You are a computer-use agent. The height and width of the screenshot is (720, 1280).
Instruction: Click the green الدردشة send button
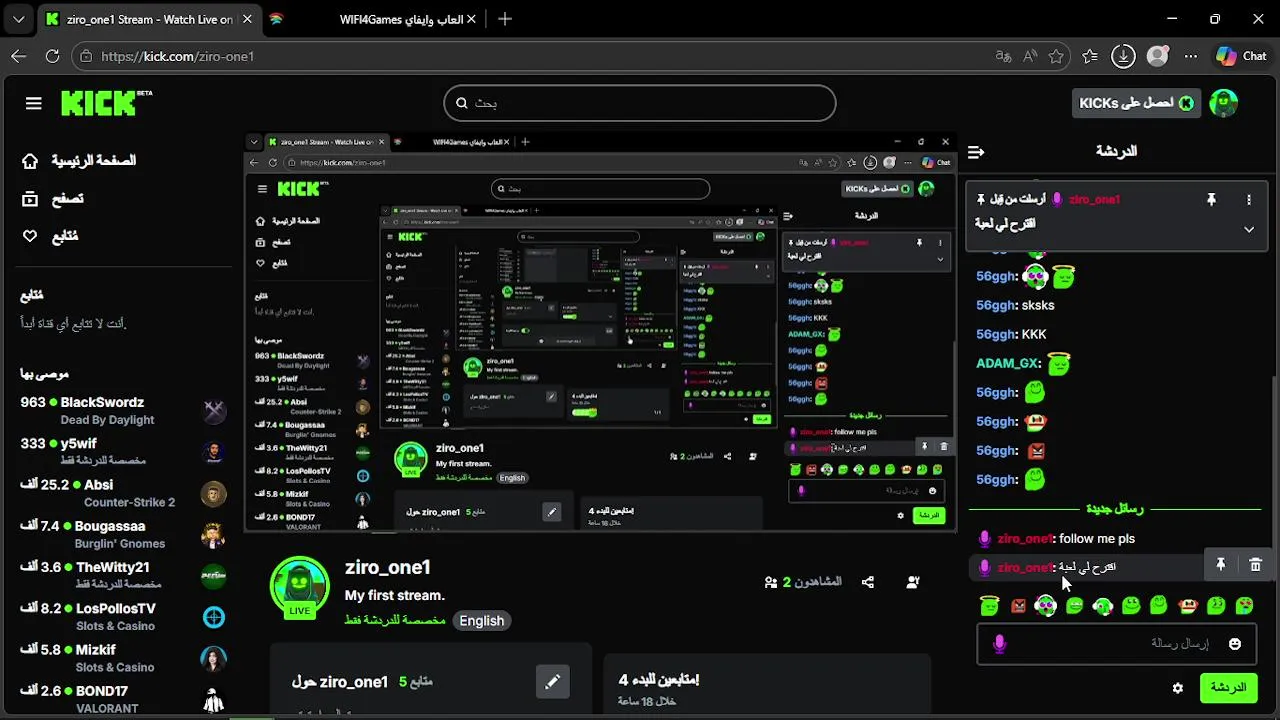pos(1228,688)
